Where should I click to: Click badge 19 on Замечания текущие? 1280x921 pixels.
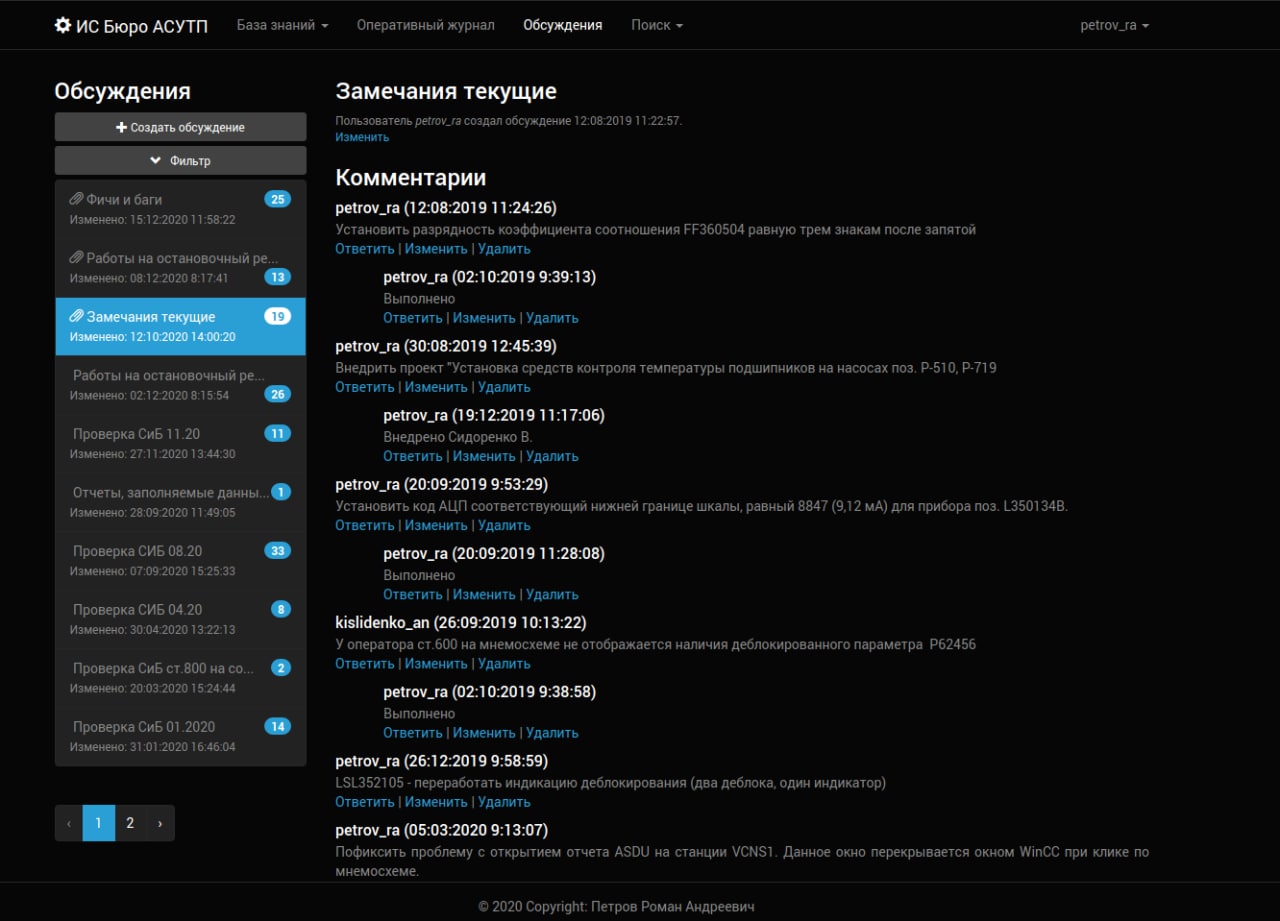point(278,316)
